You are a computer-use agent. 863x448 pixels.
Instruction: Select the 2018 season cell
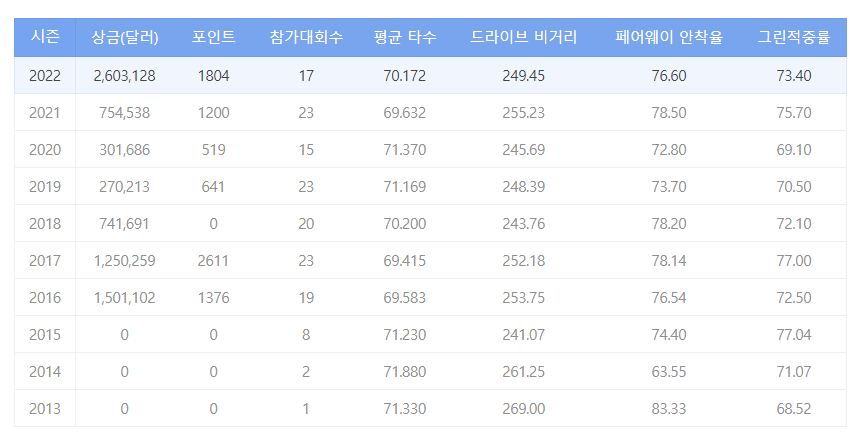(x=45, y=223)
